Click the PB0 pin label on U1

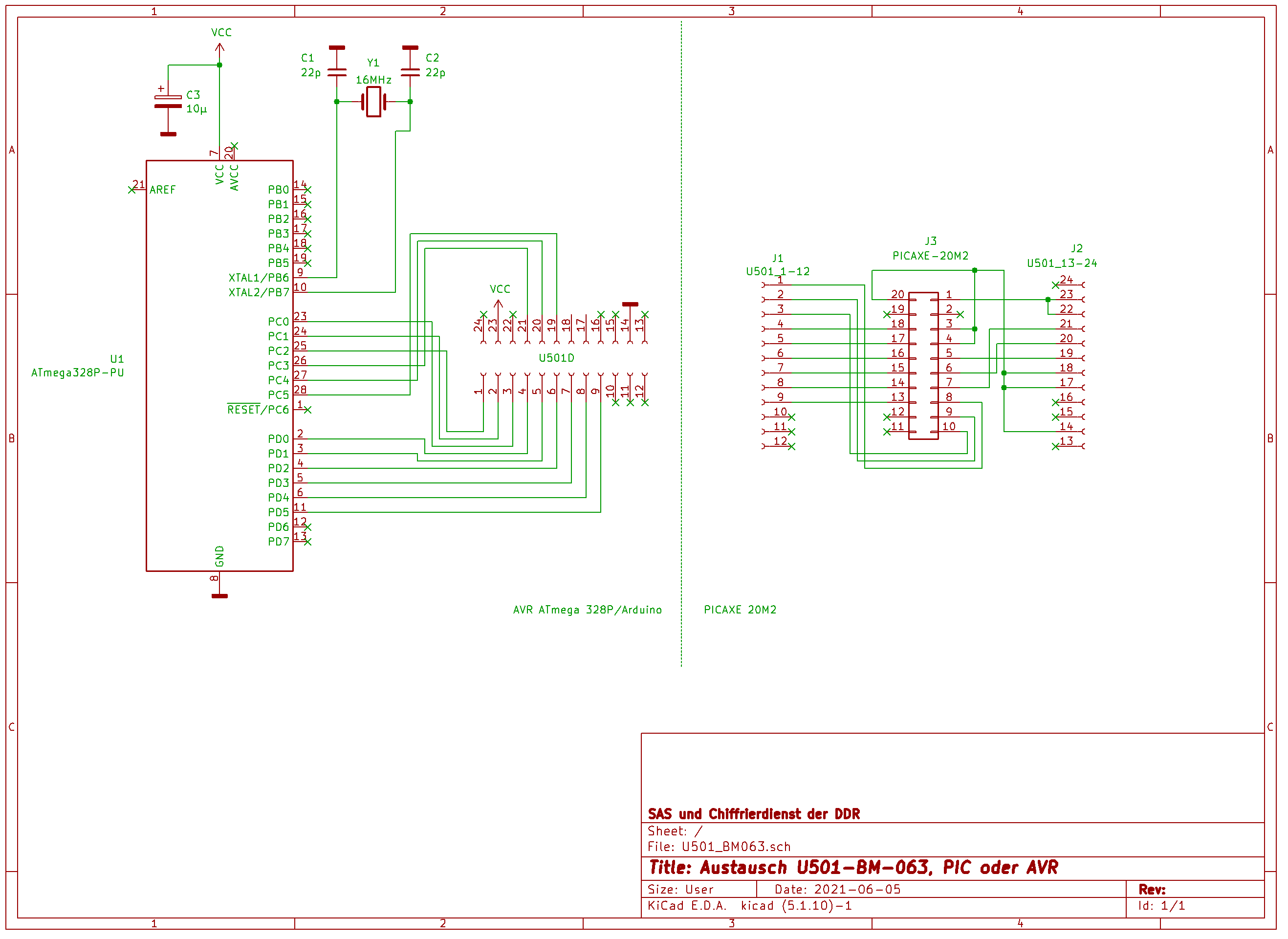pyautogui.click(x=280, y=191)
